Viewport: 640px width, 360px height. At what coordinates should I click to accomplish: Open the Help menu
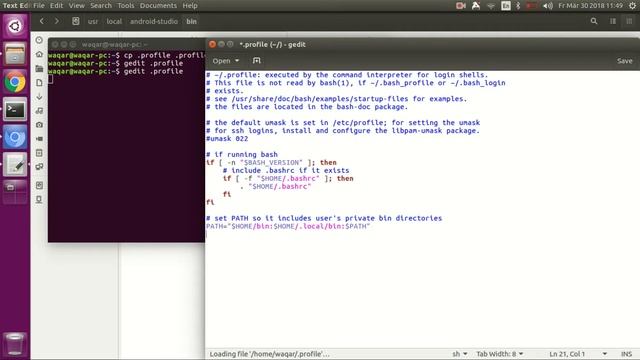[x=190, y=6]
